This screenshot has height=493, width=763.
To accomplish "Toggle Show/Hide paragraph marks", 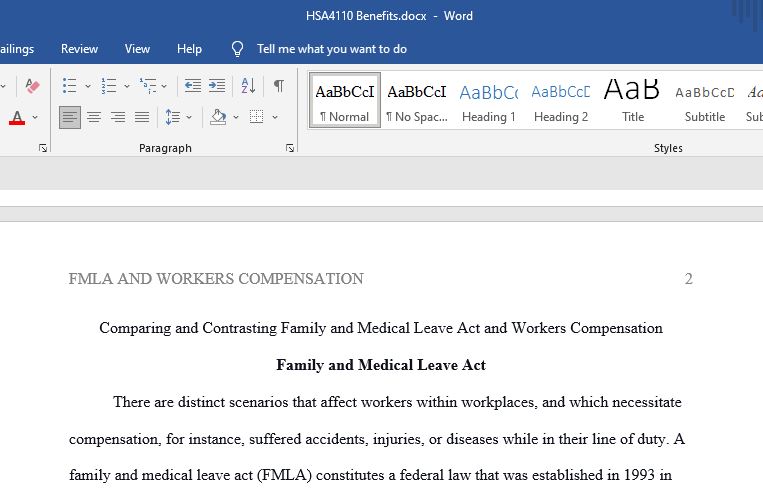I will point(279,86).
